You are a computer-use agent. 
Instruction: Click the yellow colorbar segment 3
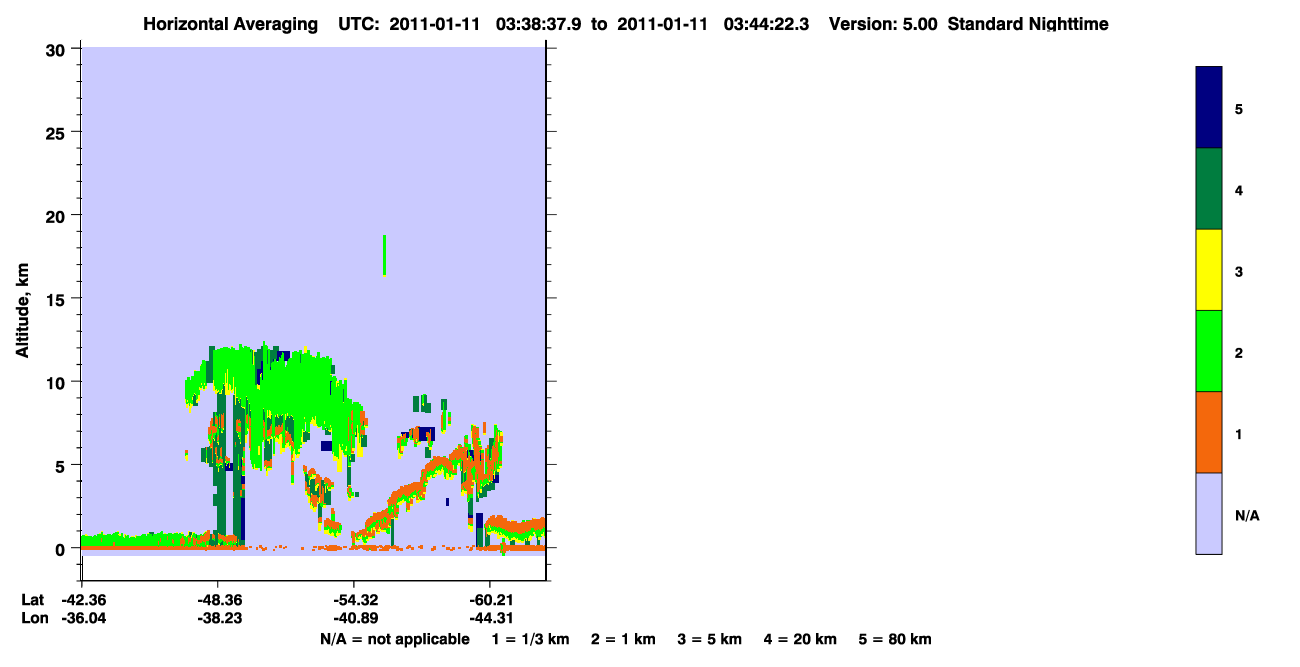tap(1209, 270)
